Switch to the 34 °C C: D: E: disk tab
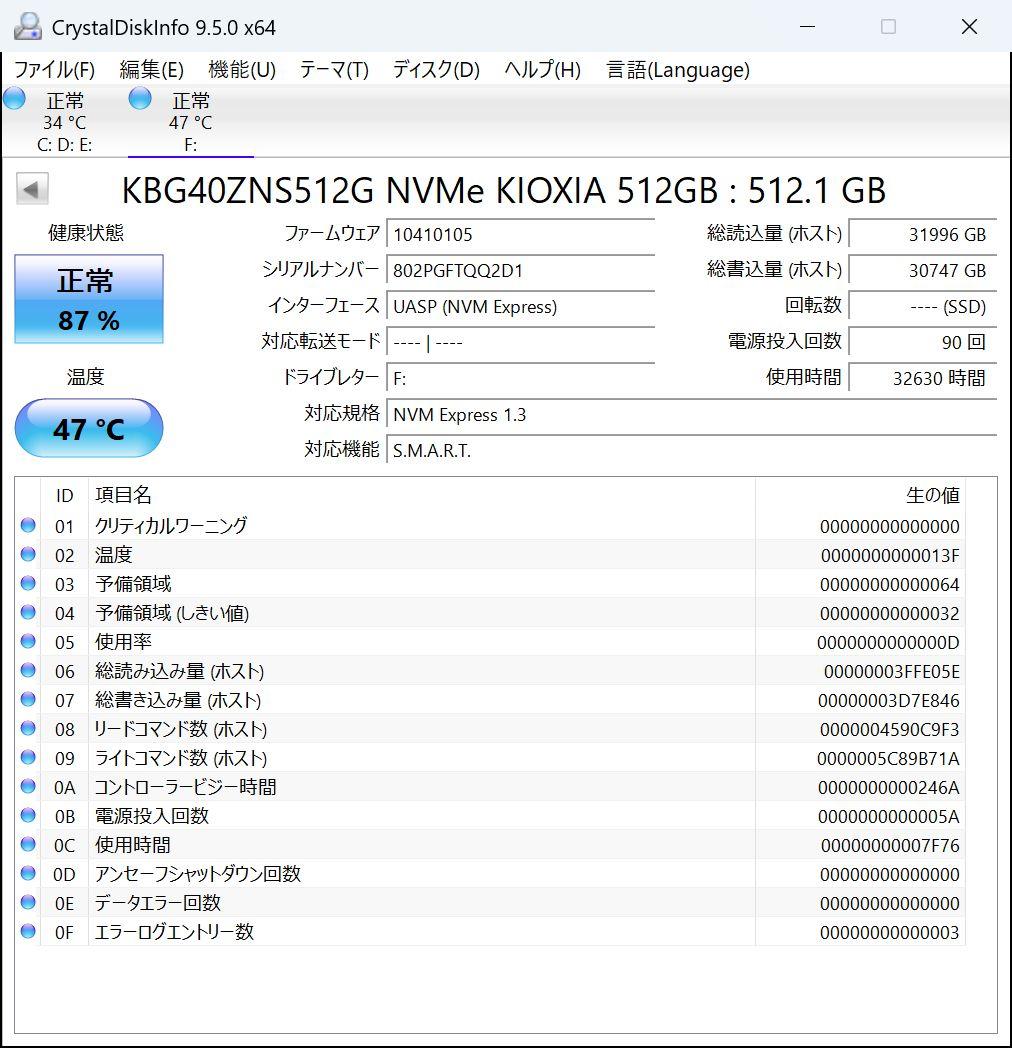The height and width of the screenshot is (1048, 1012). pyautogui.click(x=64, y=121)
